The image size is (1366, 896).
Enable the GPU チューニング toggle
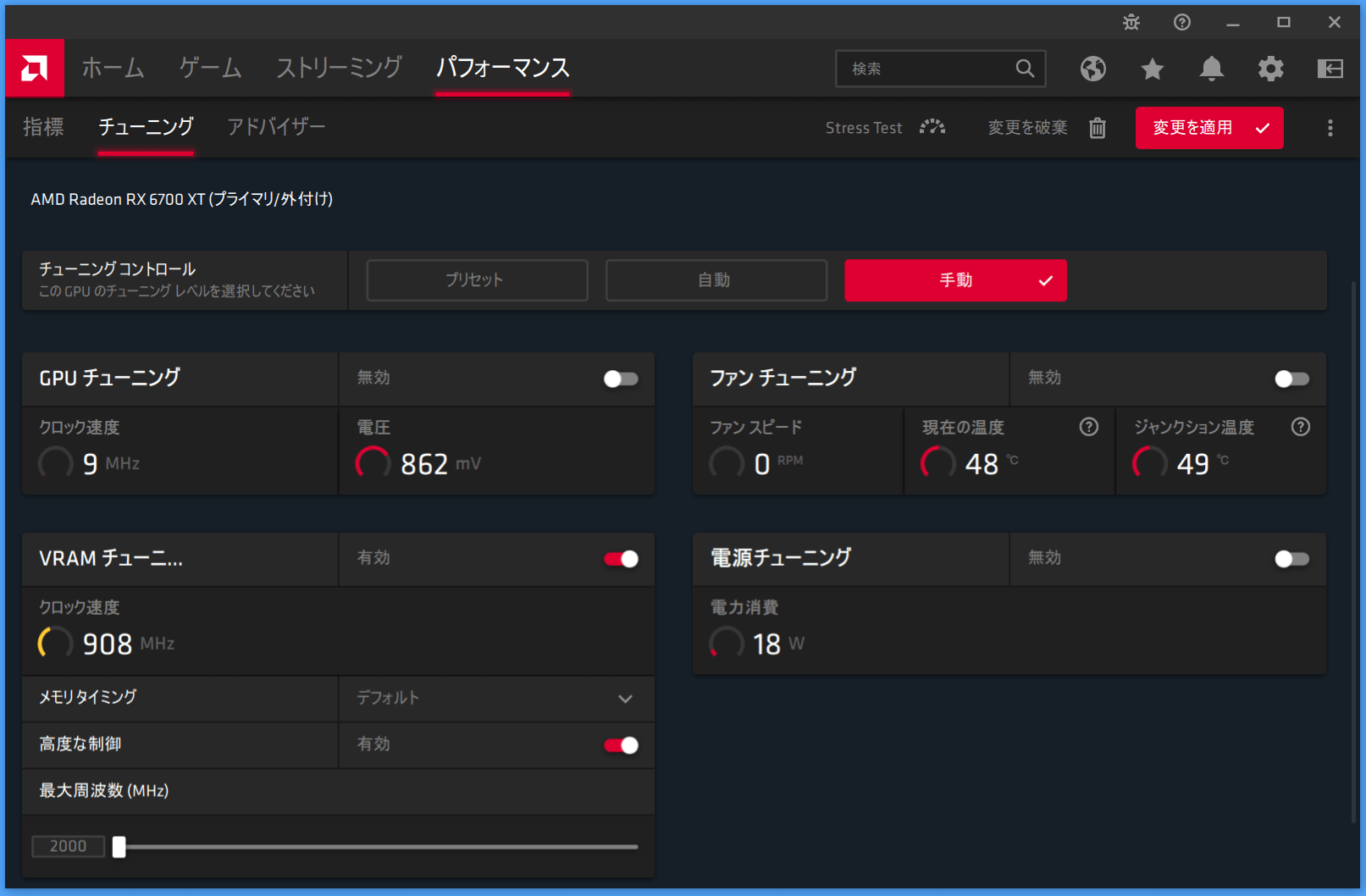point(621,379)
